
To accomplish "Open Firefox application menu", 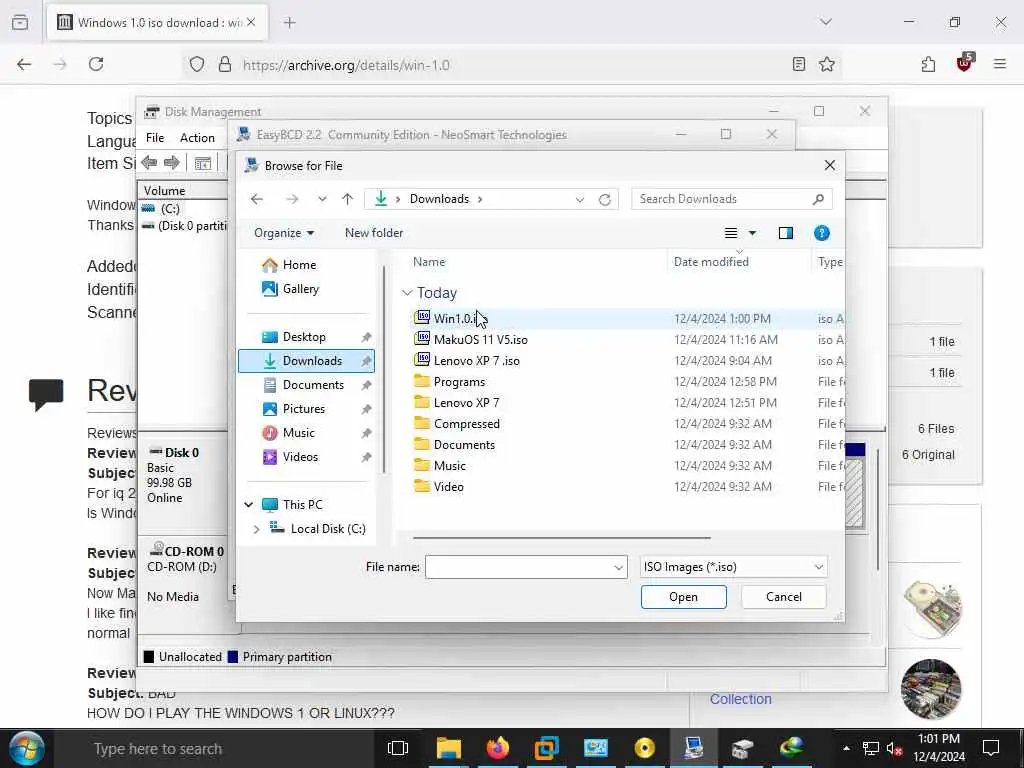I will (x=1000, y=64).
